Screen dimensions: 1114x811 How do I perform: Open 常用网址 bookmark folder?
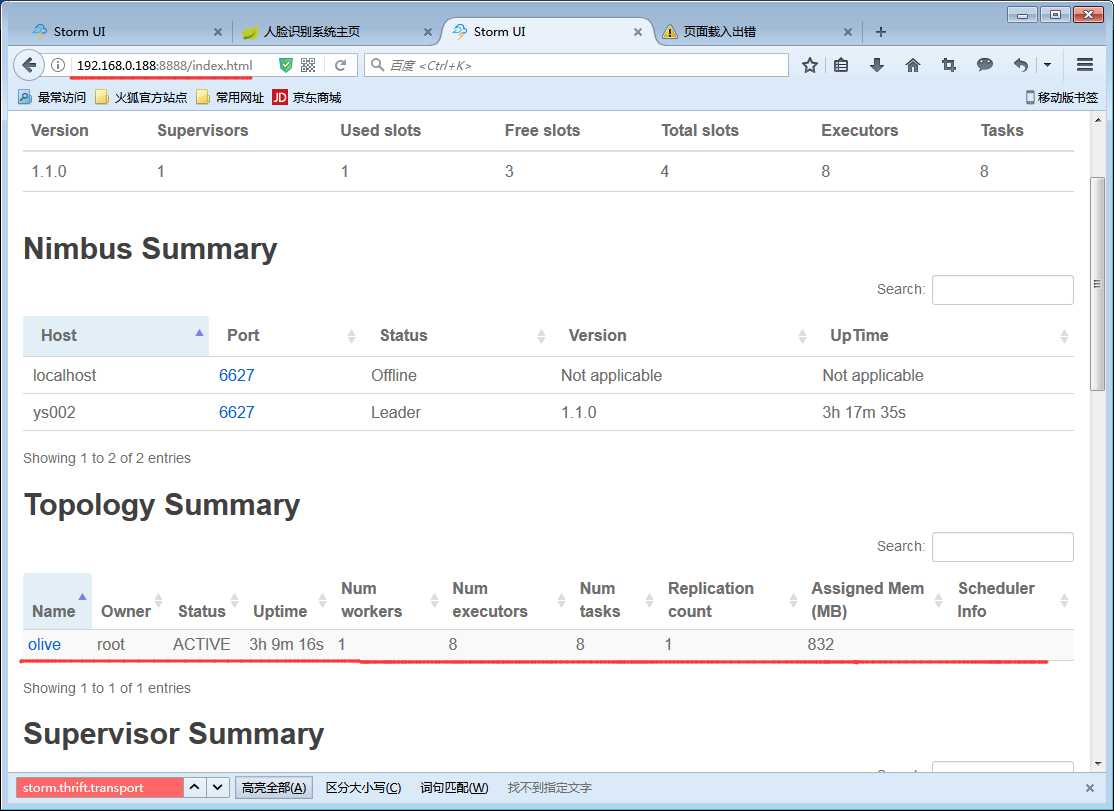click(x=230, y=97)
